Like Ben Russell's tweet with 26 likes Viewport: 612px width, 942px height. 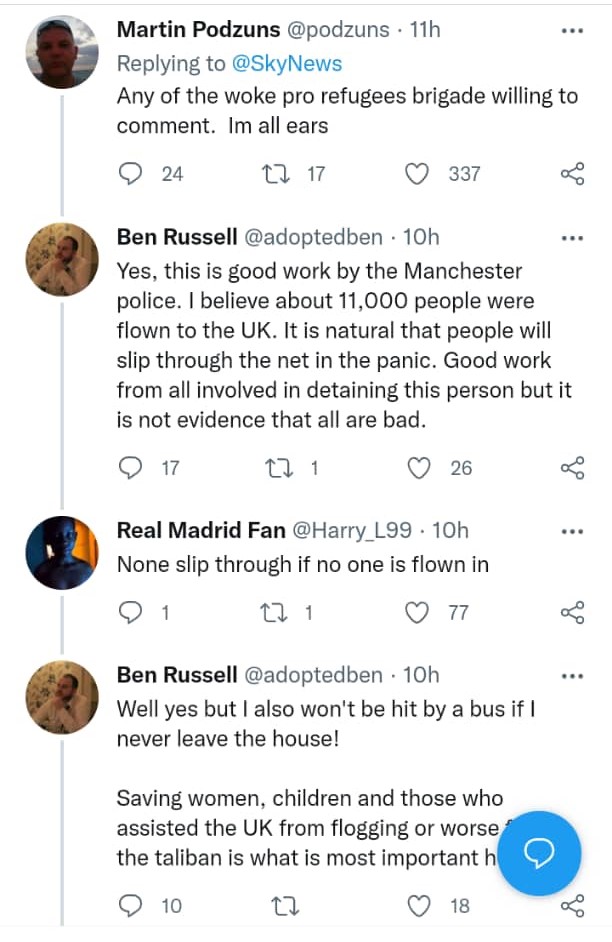click(420, 467)
